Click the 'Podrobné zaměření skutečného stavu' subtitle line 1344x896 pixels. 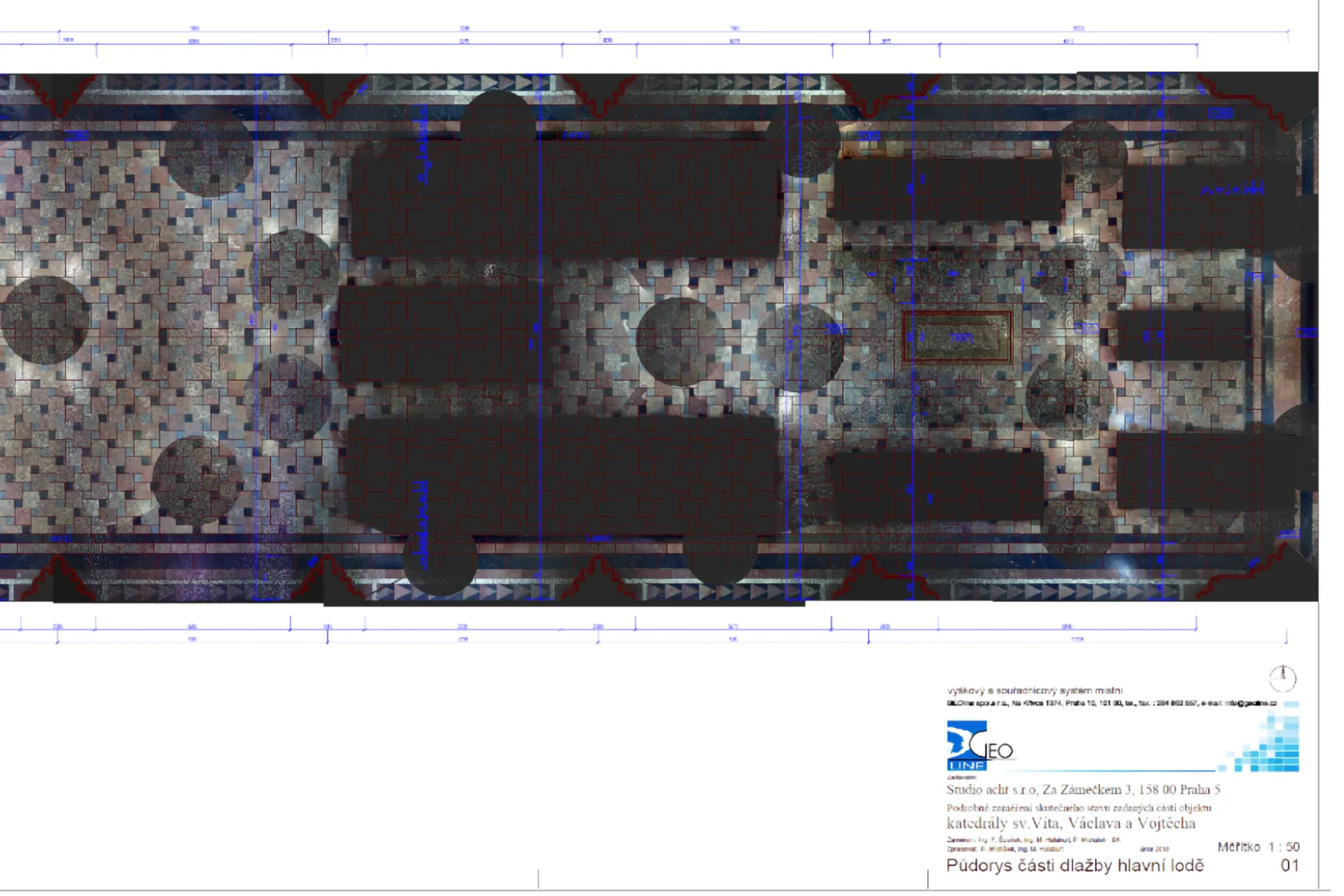coord(1078,807)
